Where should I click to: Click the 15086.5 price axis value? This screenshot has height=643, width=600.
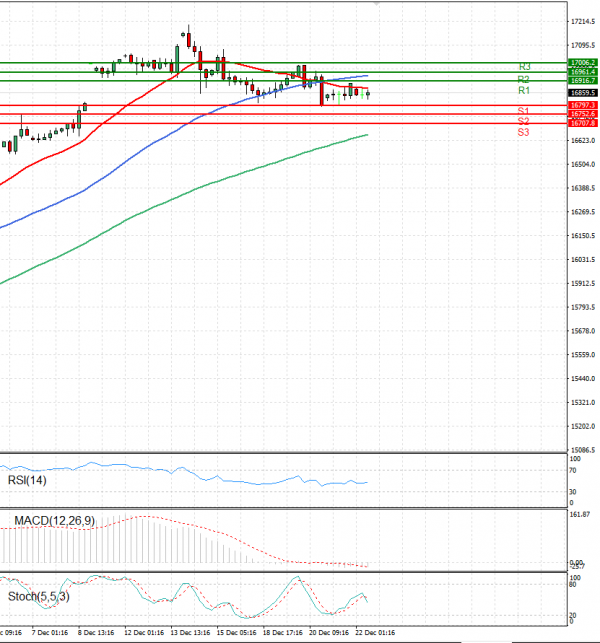[583, 450]
